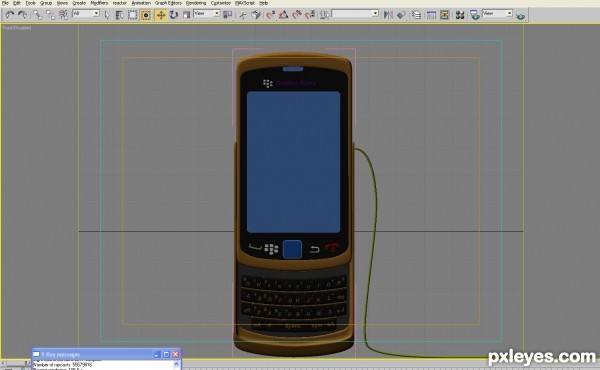Expand the reference coordinate system View dropdown
Viewport: 600px width, 370px height.
(x=207, y=13)
